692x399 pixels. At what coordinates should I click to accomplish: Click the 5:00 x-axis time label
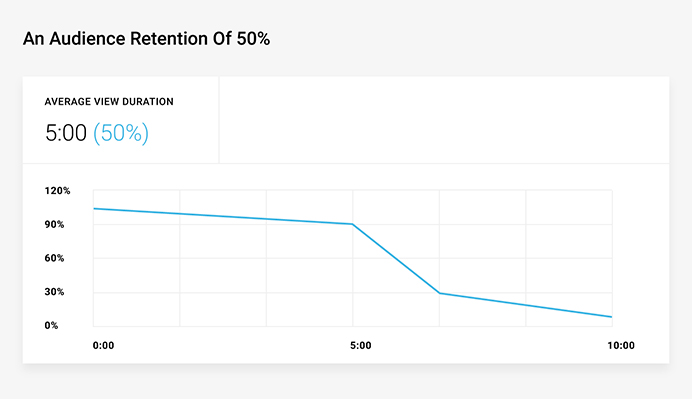point(361,346)
